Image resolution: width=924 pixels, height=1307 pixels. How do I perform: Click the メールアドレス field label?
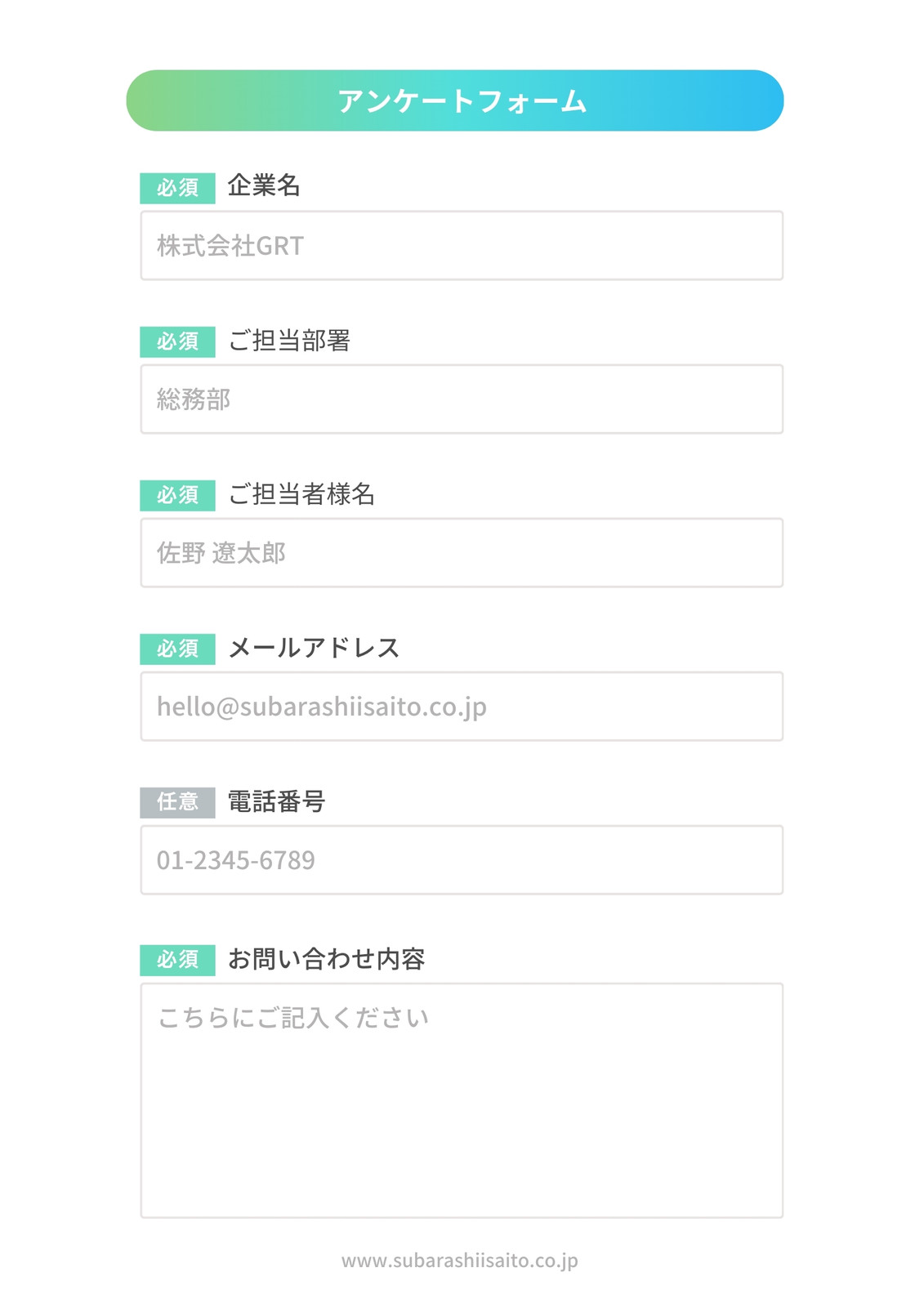[x=314, y=648]
